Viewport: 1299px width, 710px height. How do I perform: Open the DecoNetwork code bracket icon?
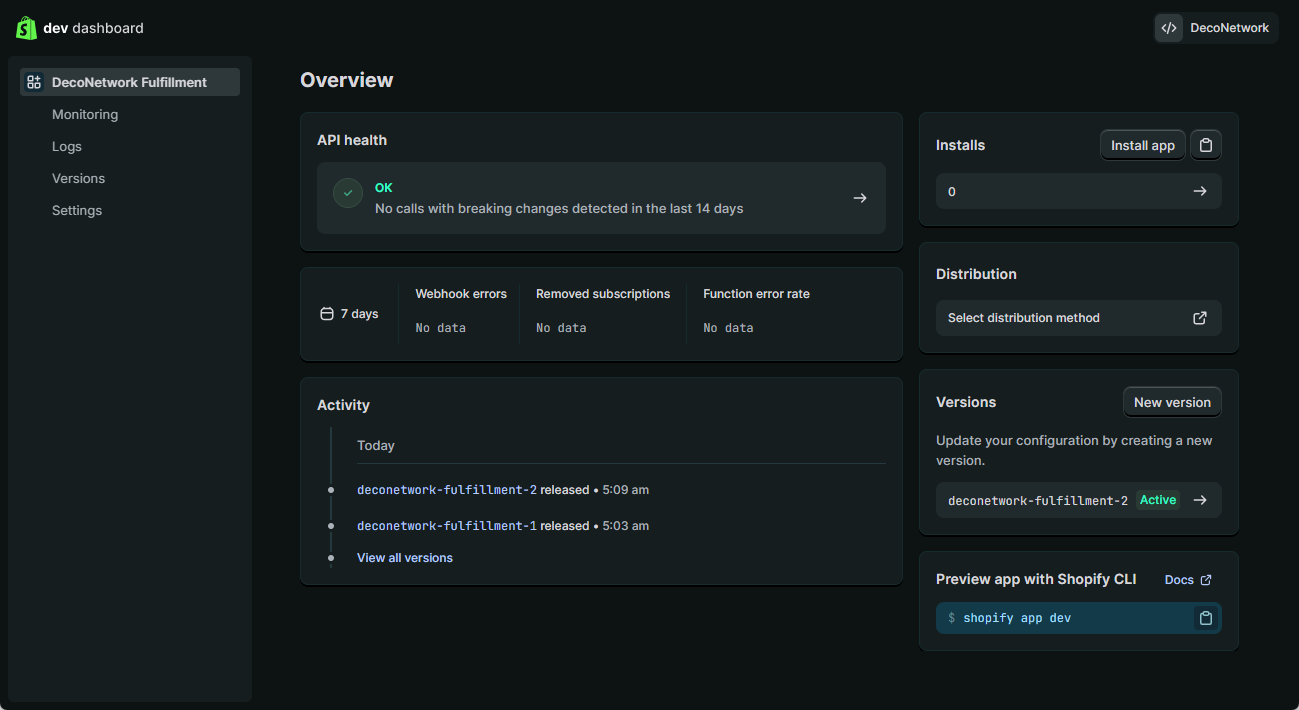point(1169,28)
